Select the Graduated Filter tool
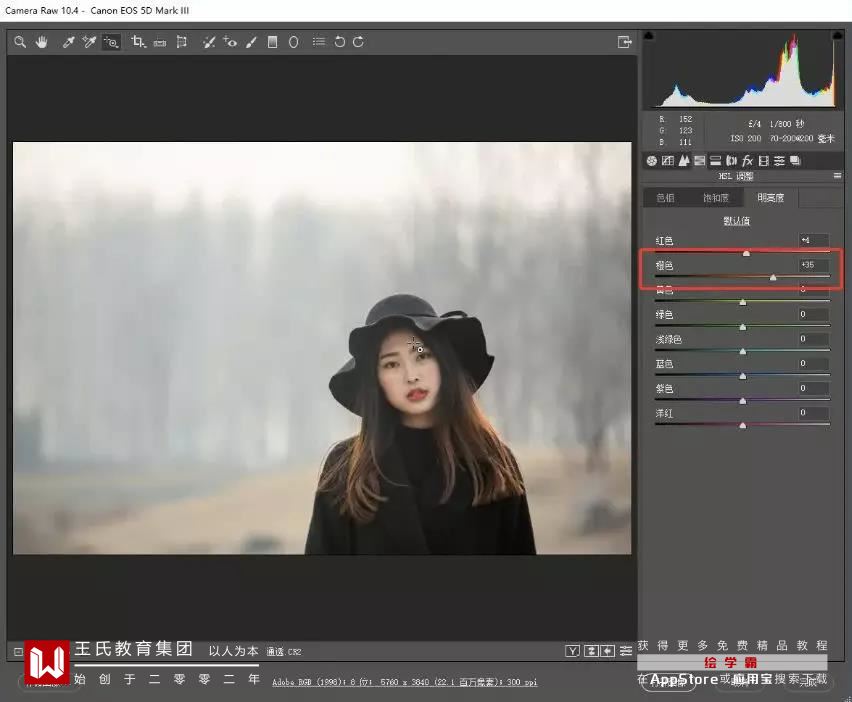Screen dimensions: 852x702 (x=273, y=42)
